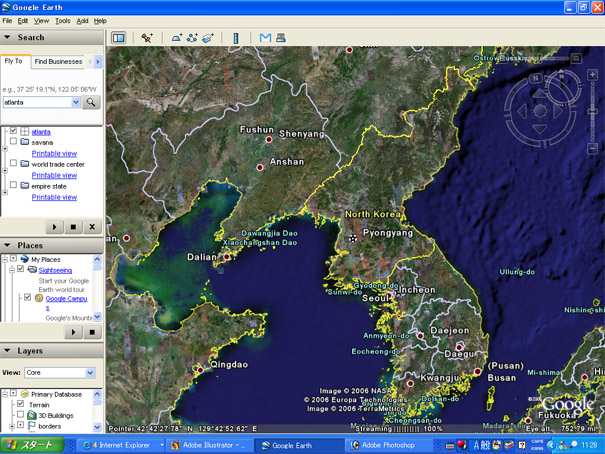Toggle the Terrain layer checkbox
The height and width of the screenshot is (454, 605).
click(x=21, y=404)
